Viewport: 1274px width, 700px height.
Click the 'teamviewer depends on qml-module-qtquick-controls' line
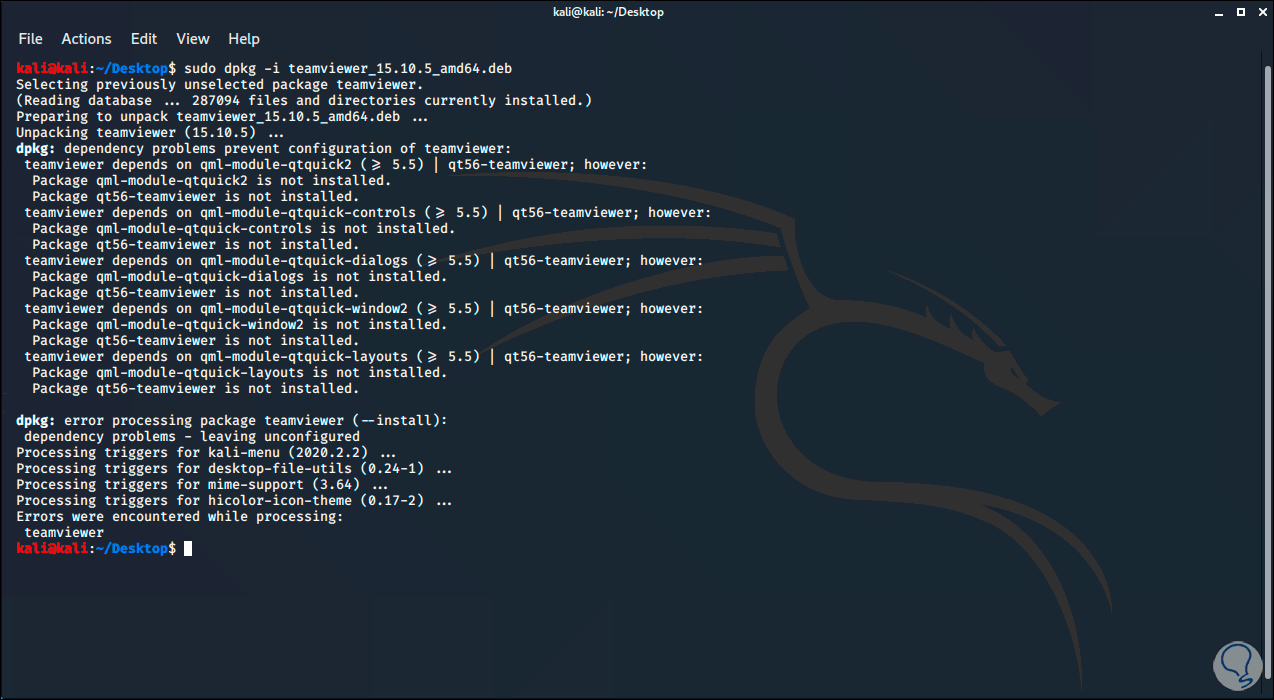368,212
